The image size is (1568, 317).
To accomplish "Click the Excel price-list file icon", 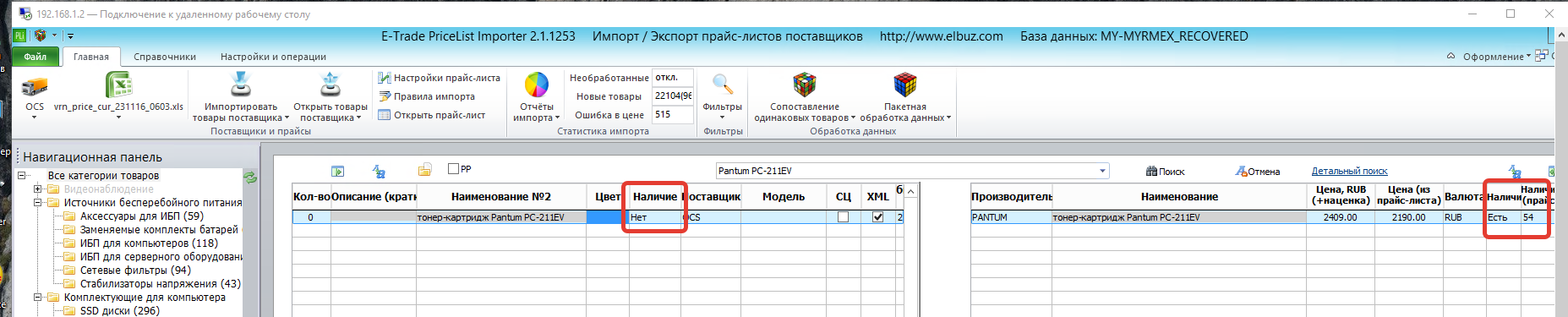I will tap(118, 85).
